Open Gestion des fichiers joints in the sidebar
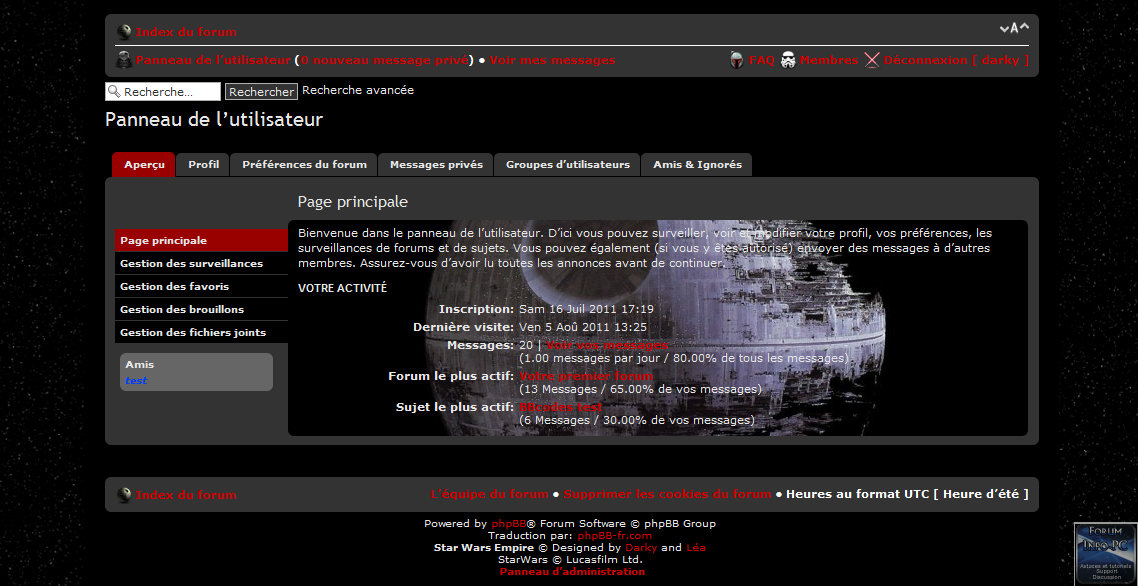Image resolution: width=1138 pixels, height=586 pixels. [x=201, y=333]
